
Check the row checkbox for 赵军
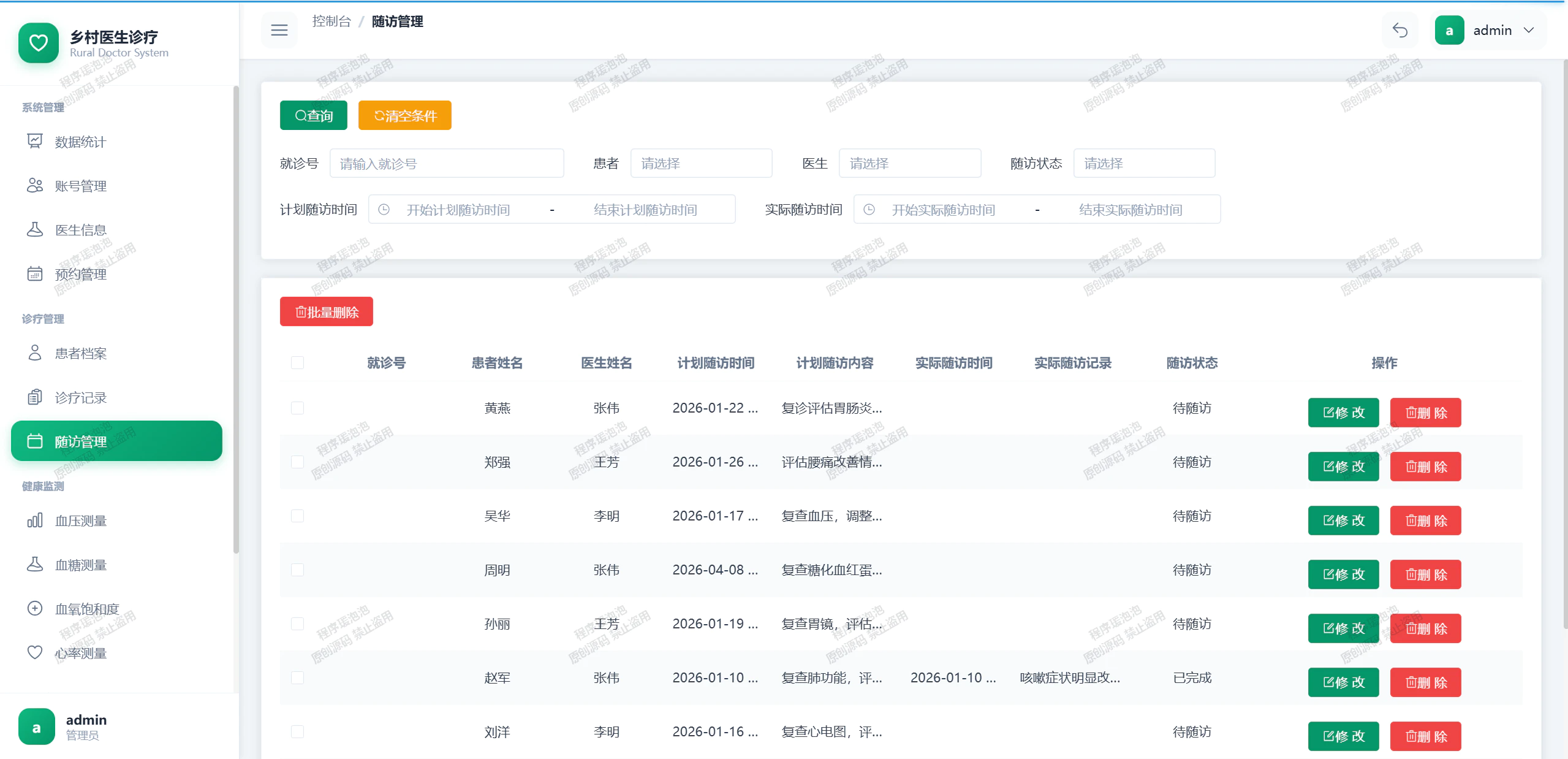pyautogui.click(x=298, y=678)
